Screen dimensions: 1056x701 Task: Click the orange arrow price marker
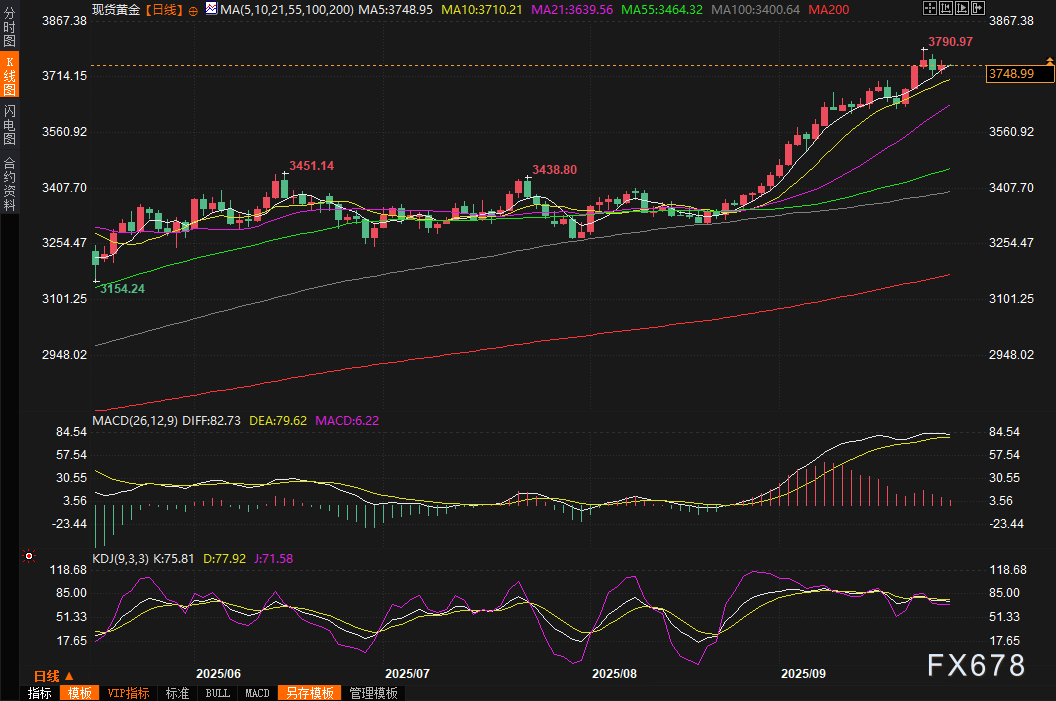click(x=1049, y=63)
